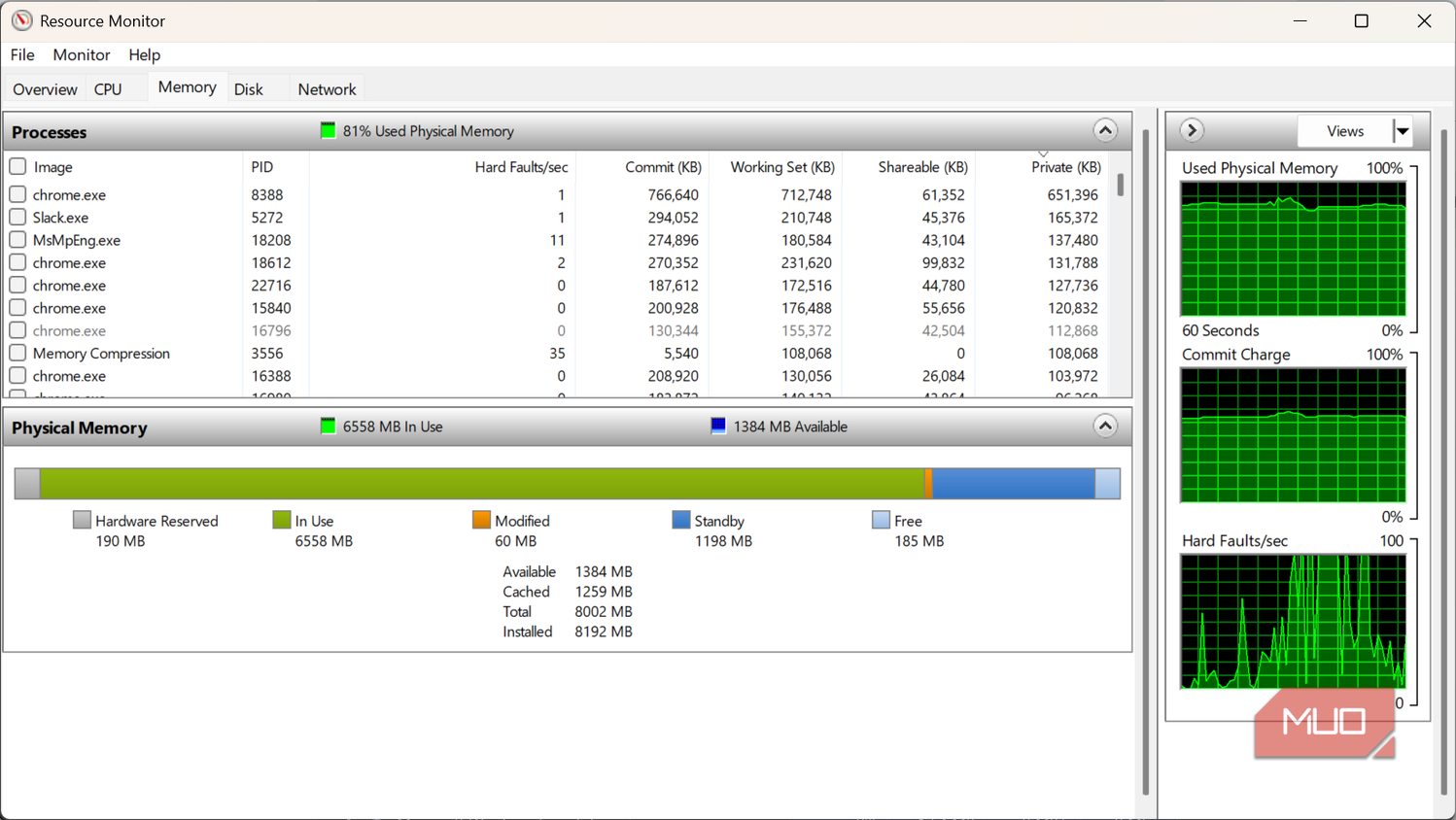Select the Memory Compression process name
This screenshot has width=1456, height=820.
(x=101, y=354)
